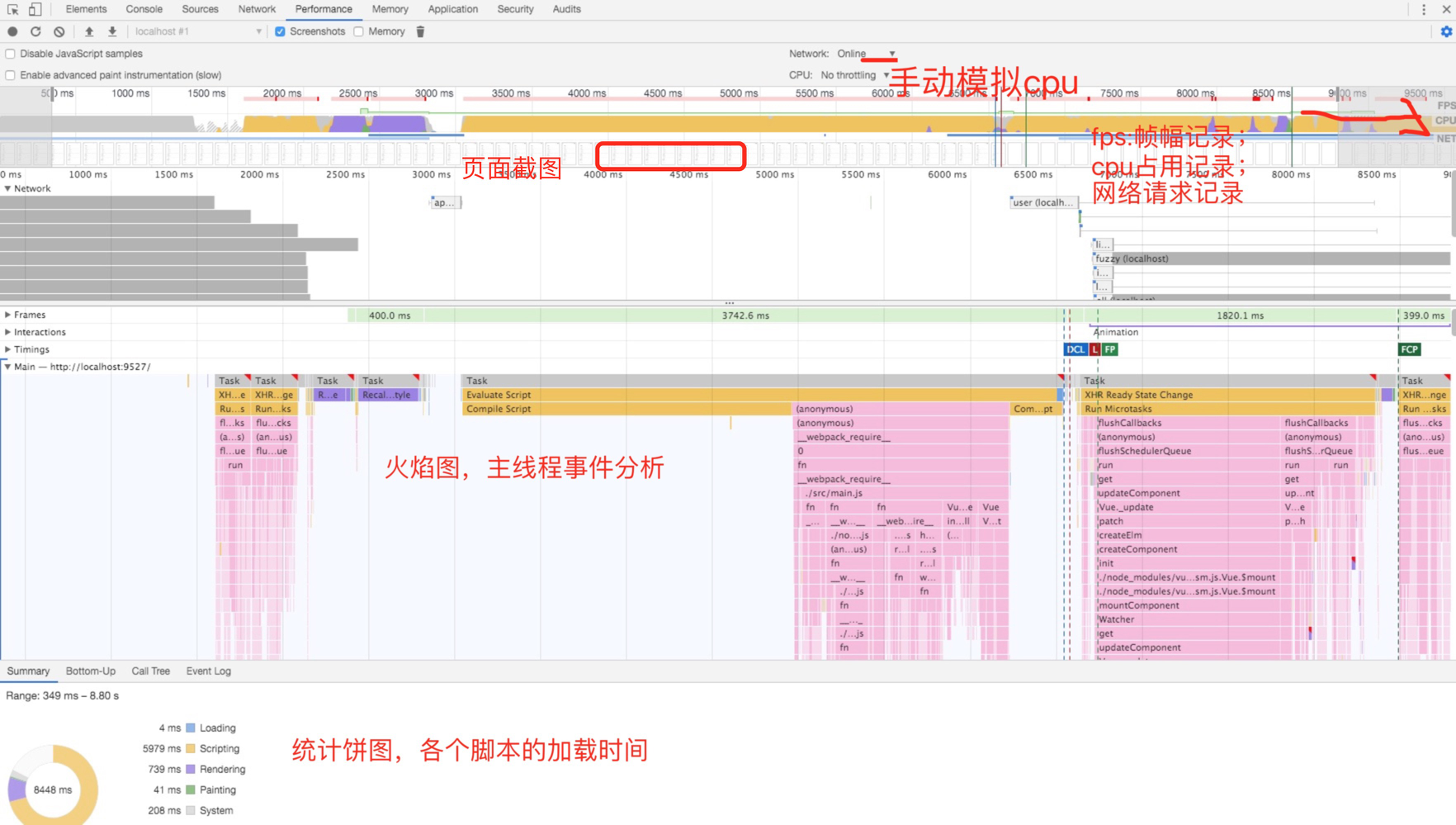1456x825 pixels.
Task: Open the CPU throttling dropdown
Action: [x=855, y=75]
